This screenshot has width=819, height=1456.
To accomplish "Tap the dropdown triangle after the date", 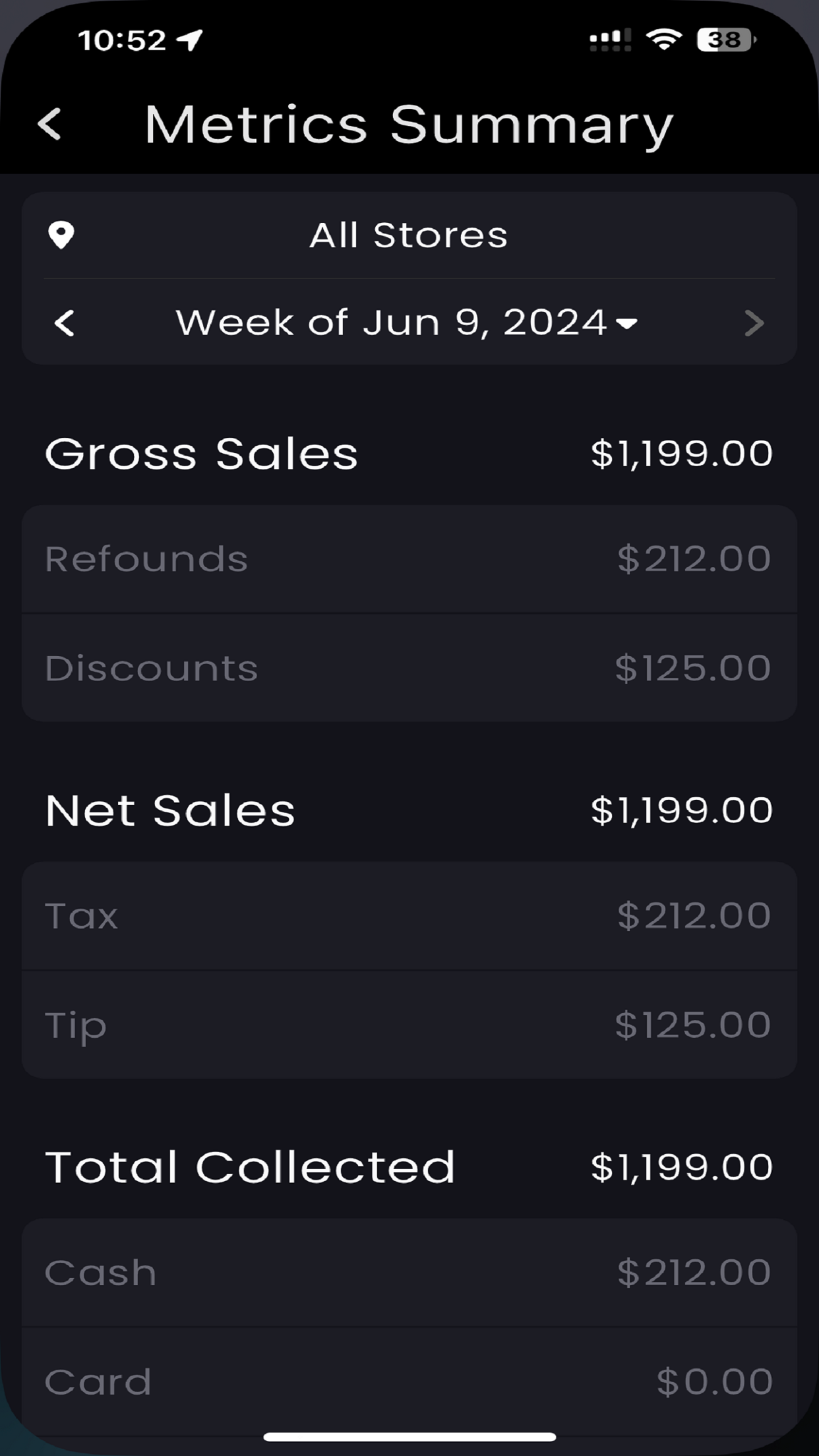I will click(626, 324).
